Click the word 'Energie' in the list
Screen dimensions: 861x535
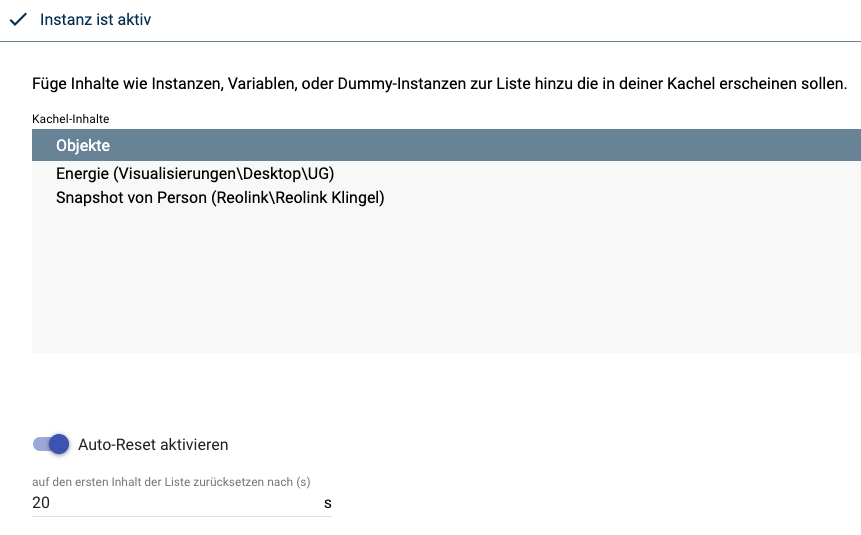pos(82,174)
